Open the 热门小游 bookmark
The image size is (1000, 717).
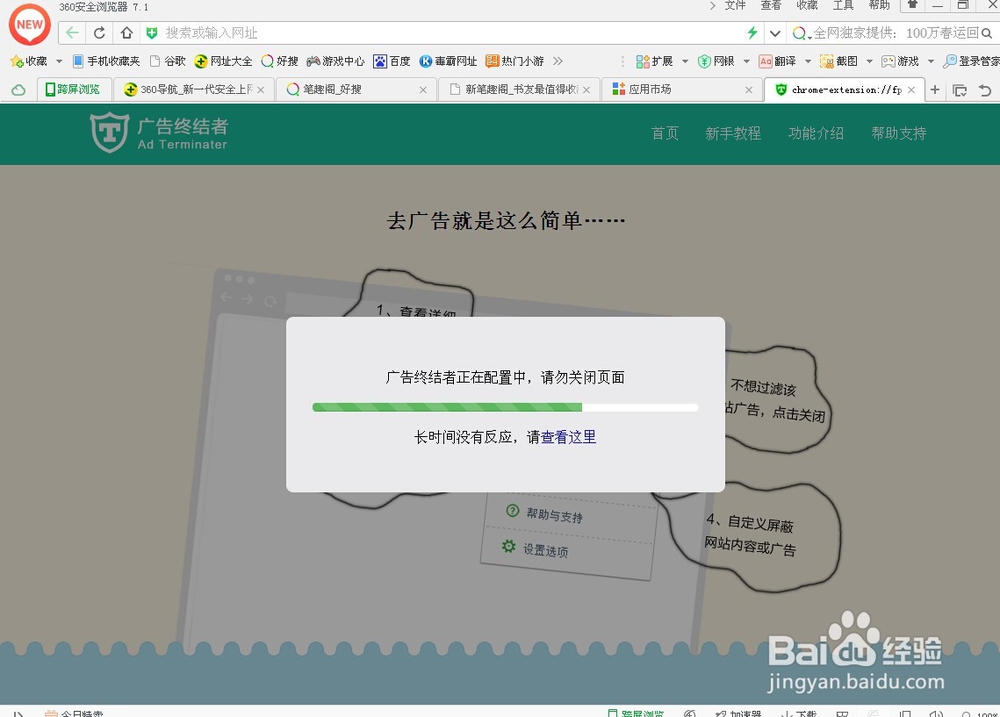pyautogui.click(x=515, y=61)
